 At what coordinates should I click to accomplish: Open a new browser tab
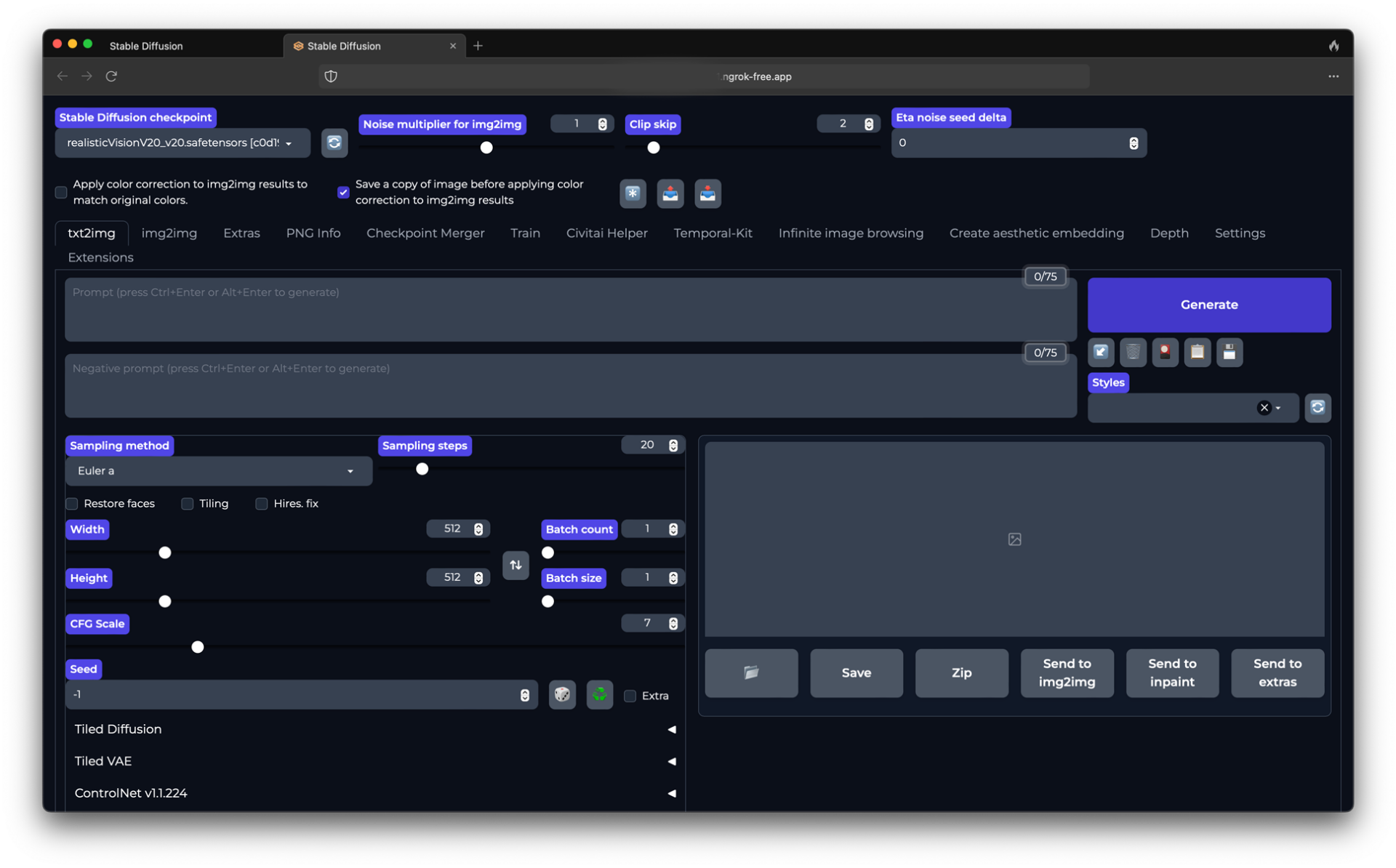478,46
